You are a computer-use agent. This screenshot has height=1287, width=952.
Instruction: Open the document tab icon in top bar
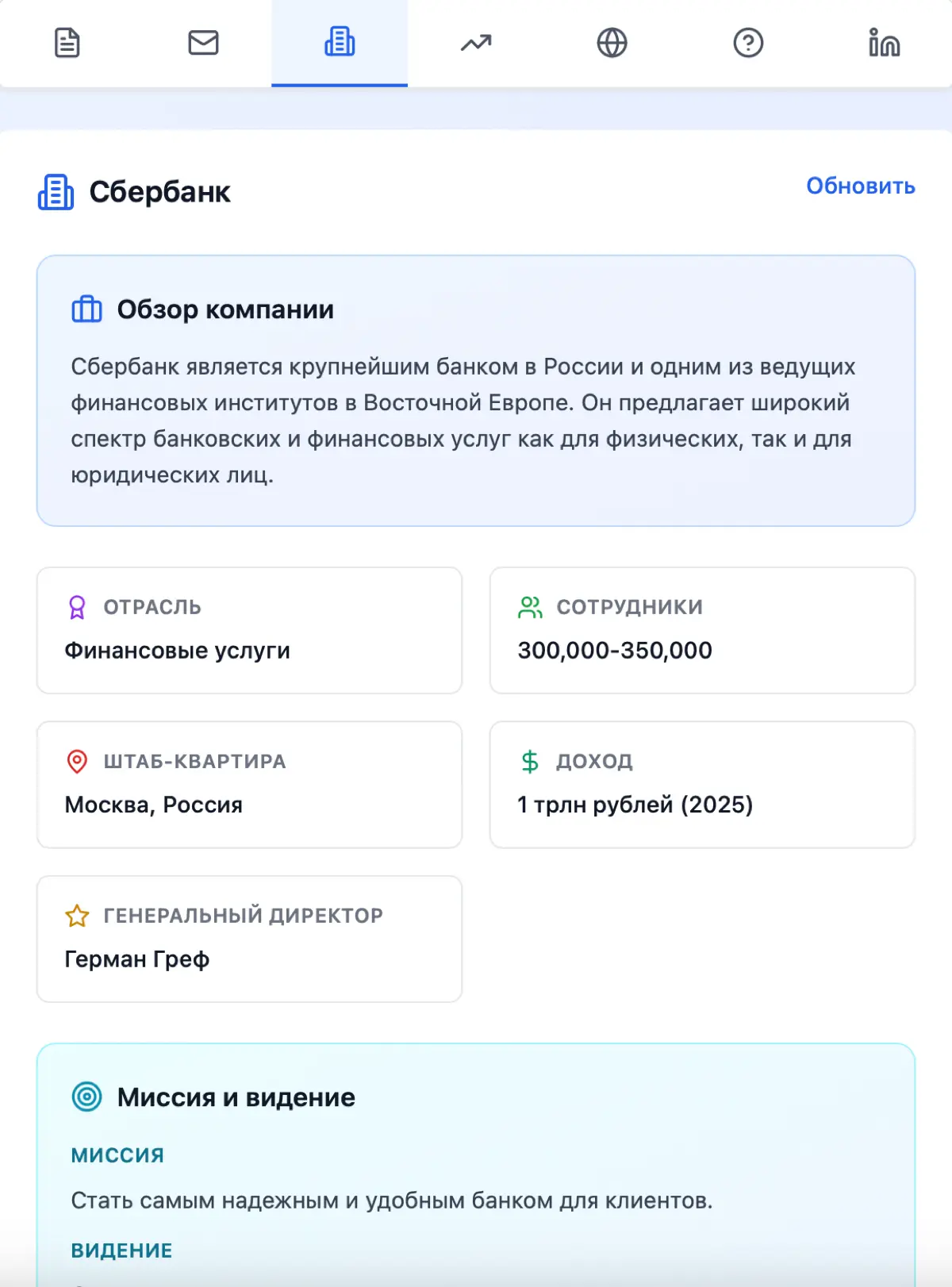67,43
